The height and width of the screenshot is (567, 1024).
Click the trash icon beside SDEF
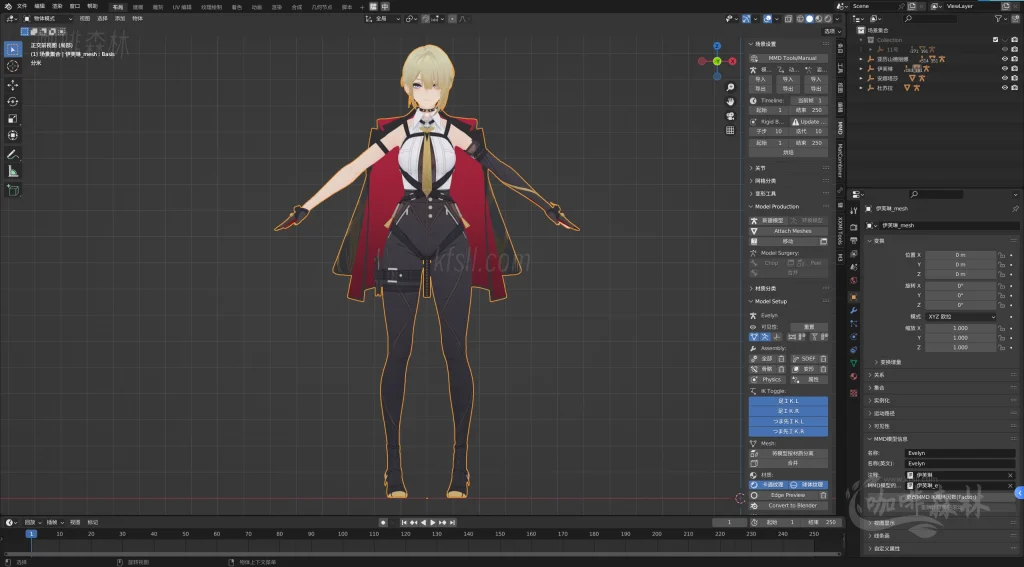pyautogui.click(x=824, y=359)
